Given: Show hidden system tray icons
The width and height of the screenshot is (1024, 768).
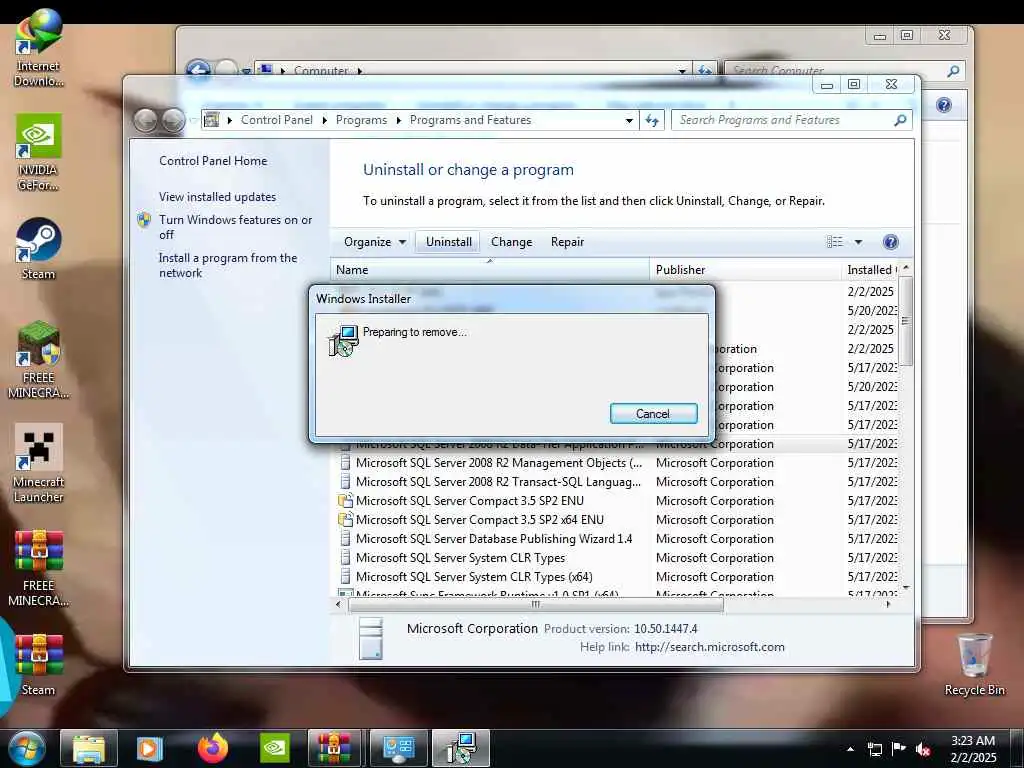Looking at the screenshot, I should 850,749.
